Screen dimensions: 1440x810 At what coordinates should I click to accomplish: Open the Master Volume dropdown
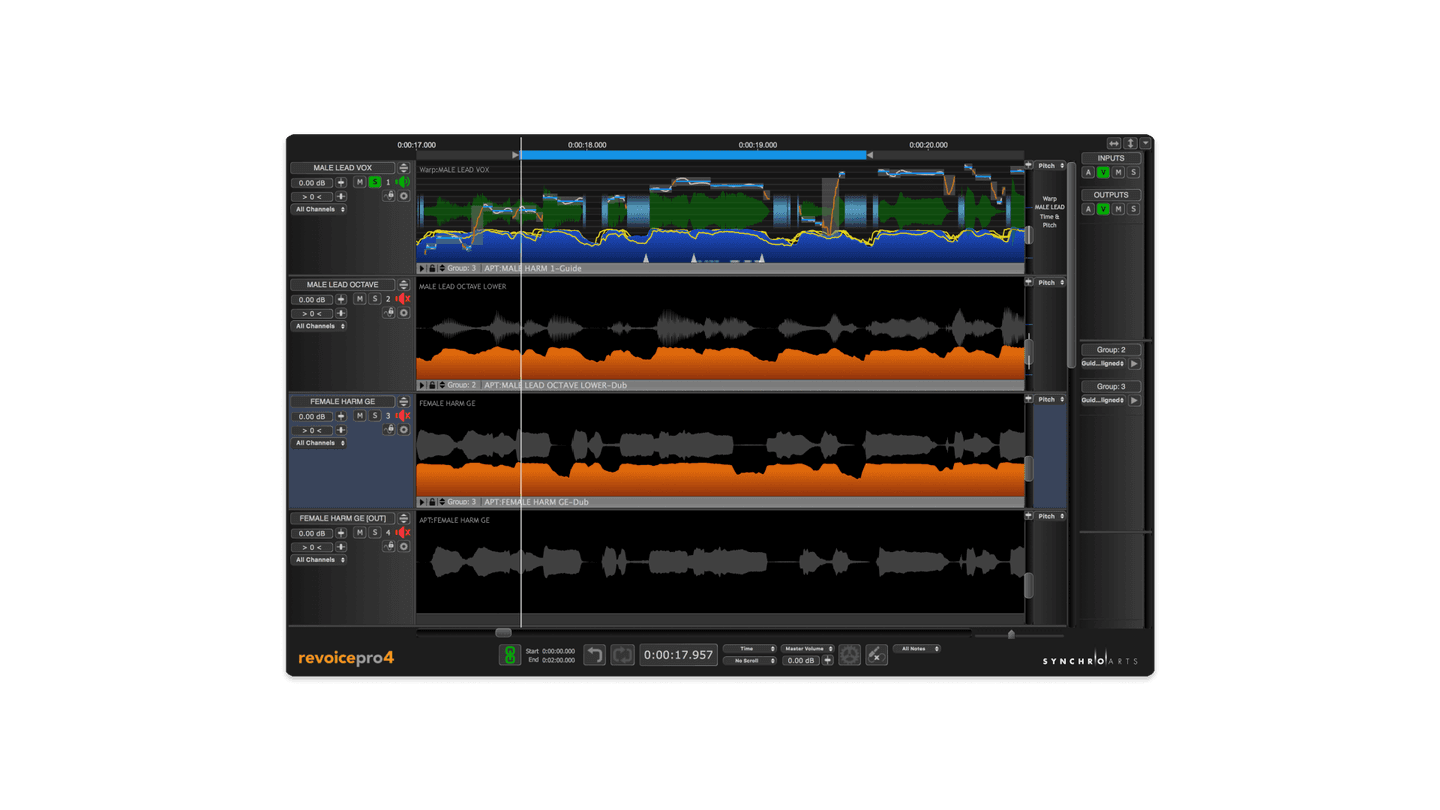pos(807,649)
